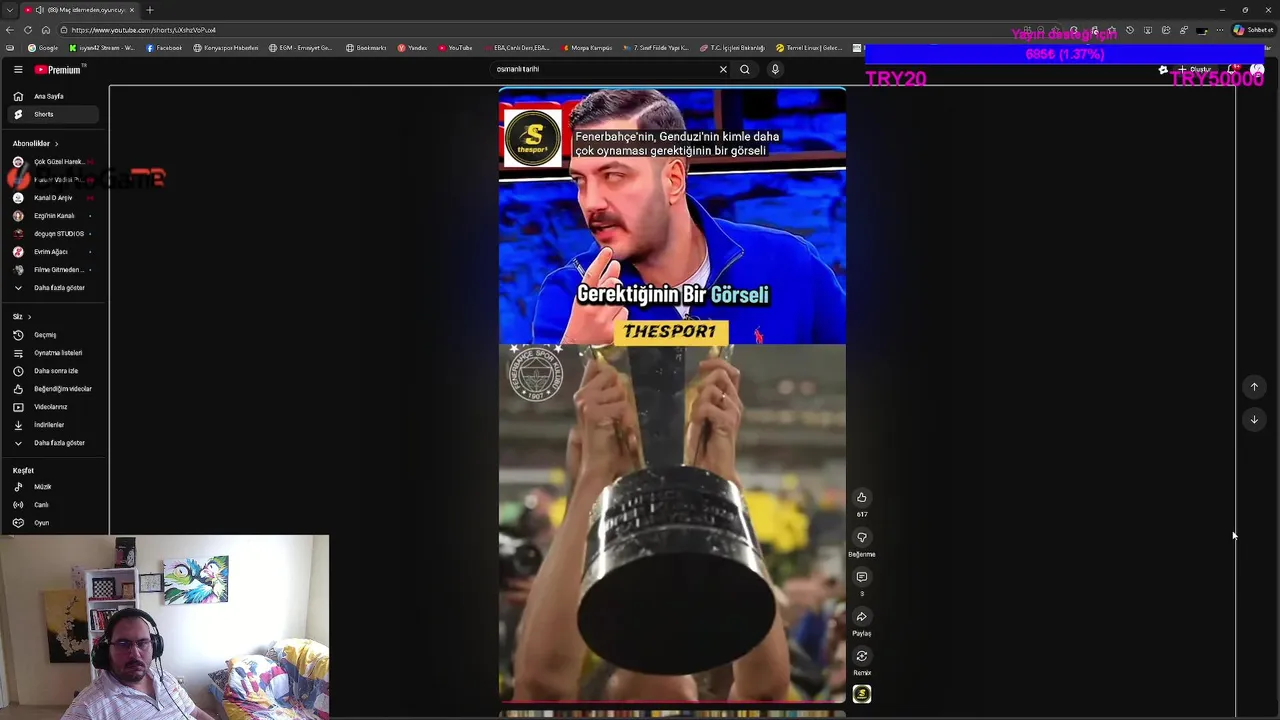The height and width of the screenshot is (720, 1280).
Task: Close the YouTube browser tab
Action: click(134, 10)
